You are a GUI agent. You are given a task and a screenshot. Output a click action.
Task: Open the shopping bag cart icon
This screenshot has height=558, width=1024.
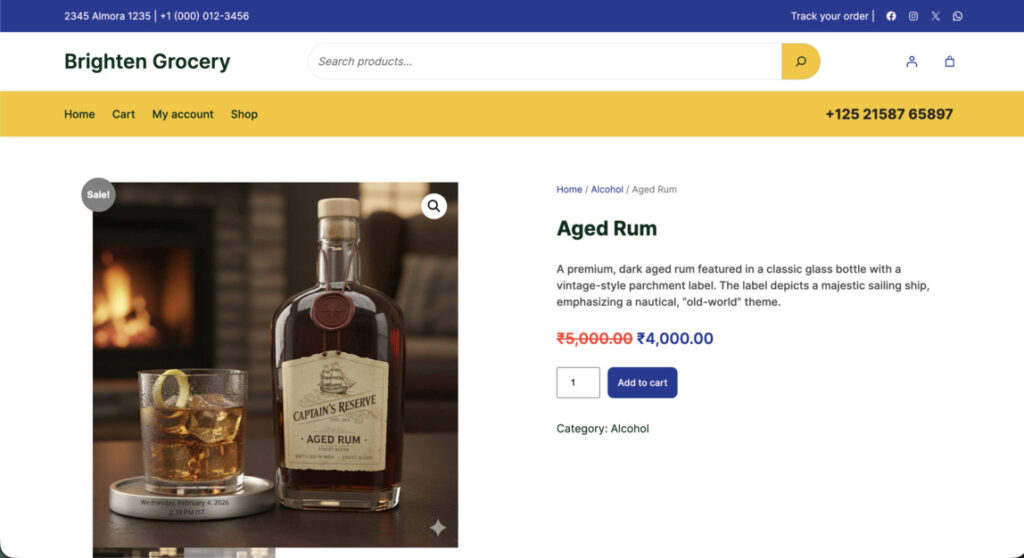(x=949, y=61)
